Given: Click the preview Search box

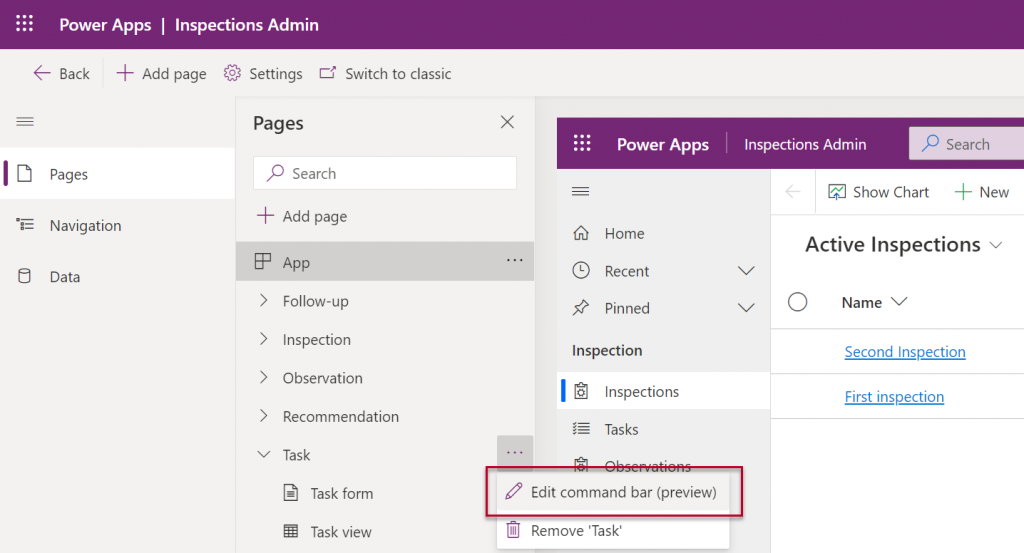Looking at the screenshot, I should tap(967, 144).
